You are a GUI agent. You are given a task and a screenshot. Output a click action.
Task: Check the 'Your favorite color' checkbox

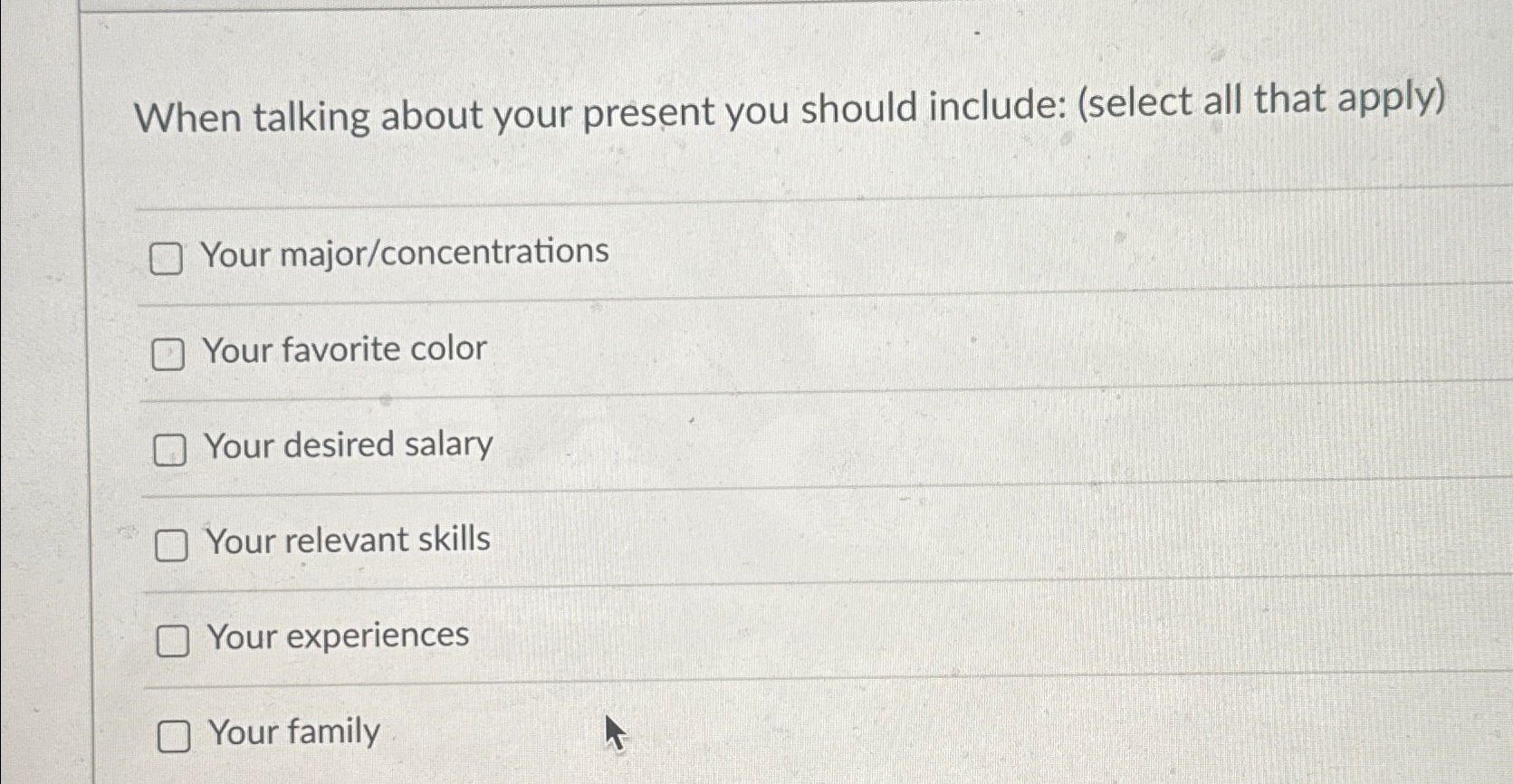click(x=168, y=356)
